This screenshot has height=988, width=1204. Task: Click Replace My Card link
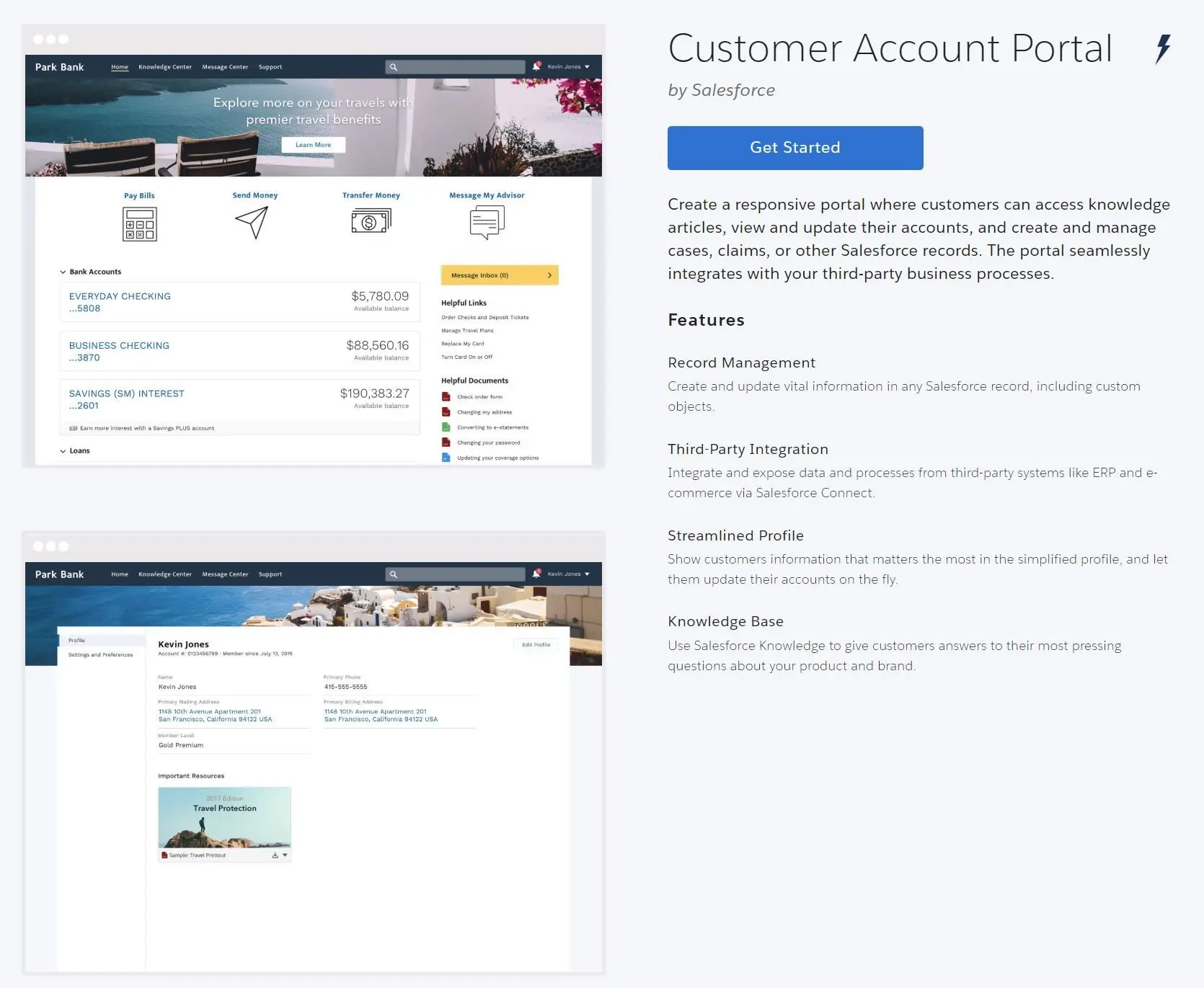(x=463, y=344)
